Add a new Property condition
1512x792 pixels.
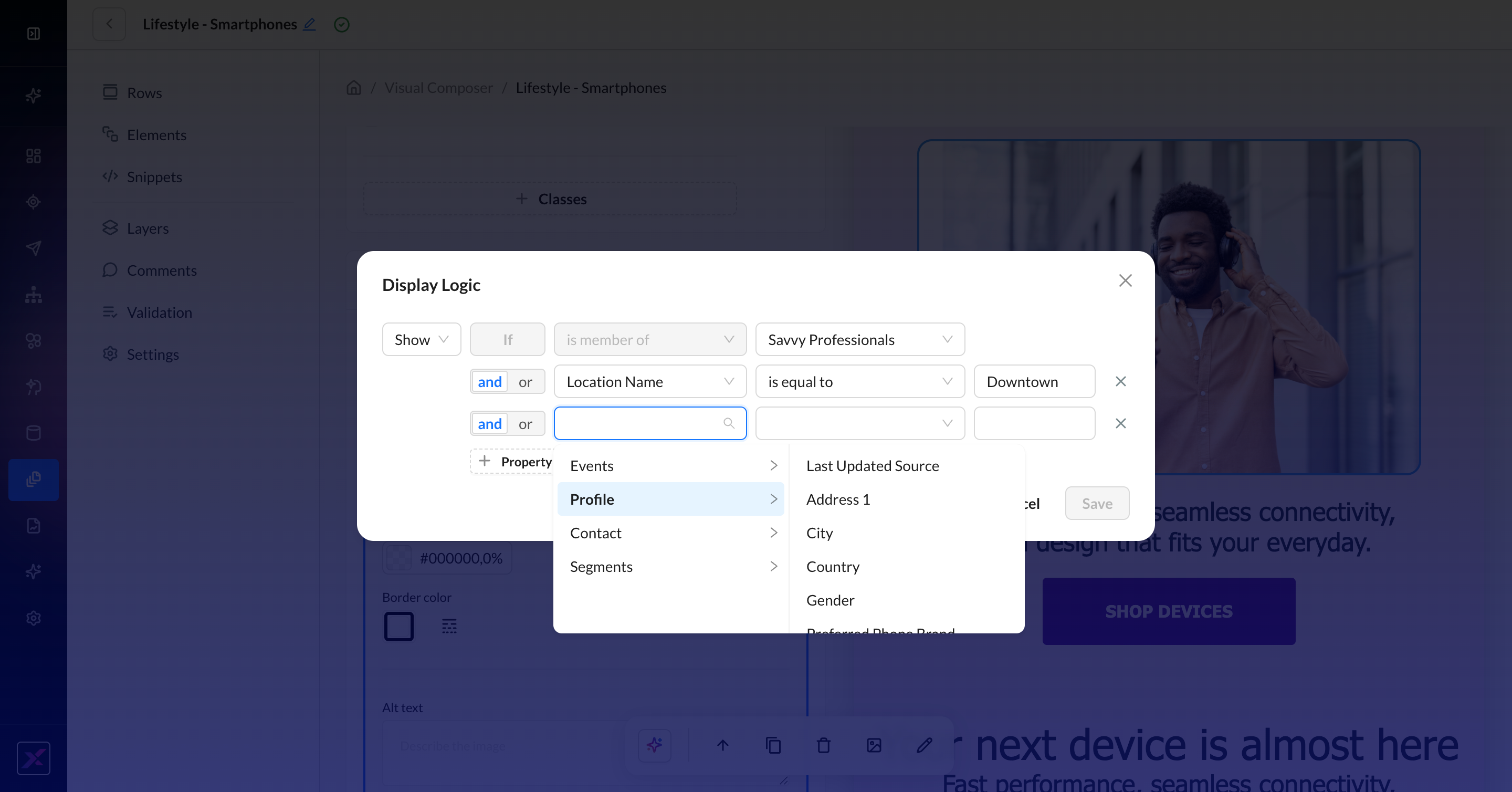click(512, 462)
